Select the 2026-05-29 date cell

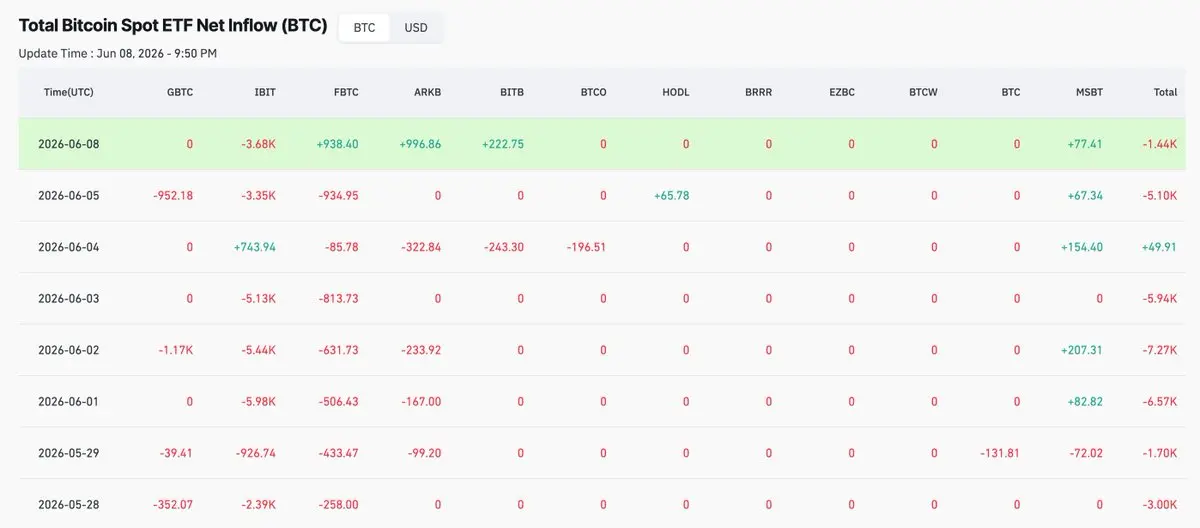point(69,453)
